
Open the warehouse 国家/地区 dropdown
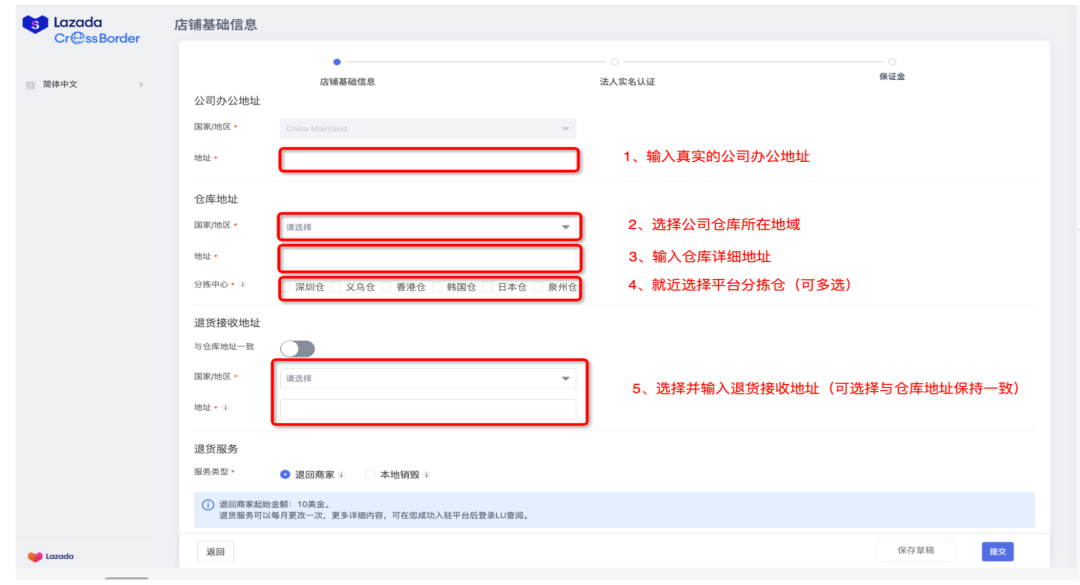[x=428, y=227]
